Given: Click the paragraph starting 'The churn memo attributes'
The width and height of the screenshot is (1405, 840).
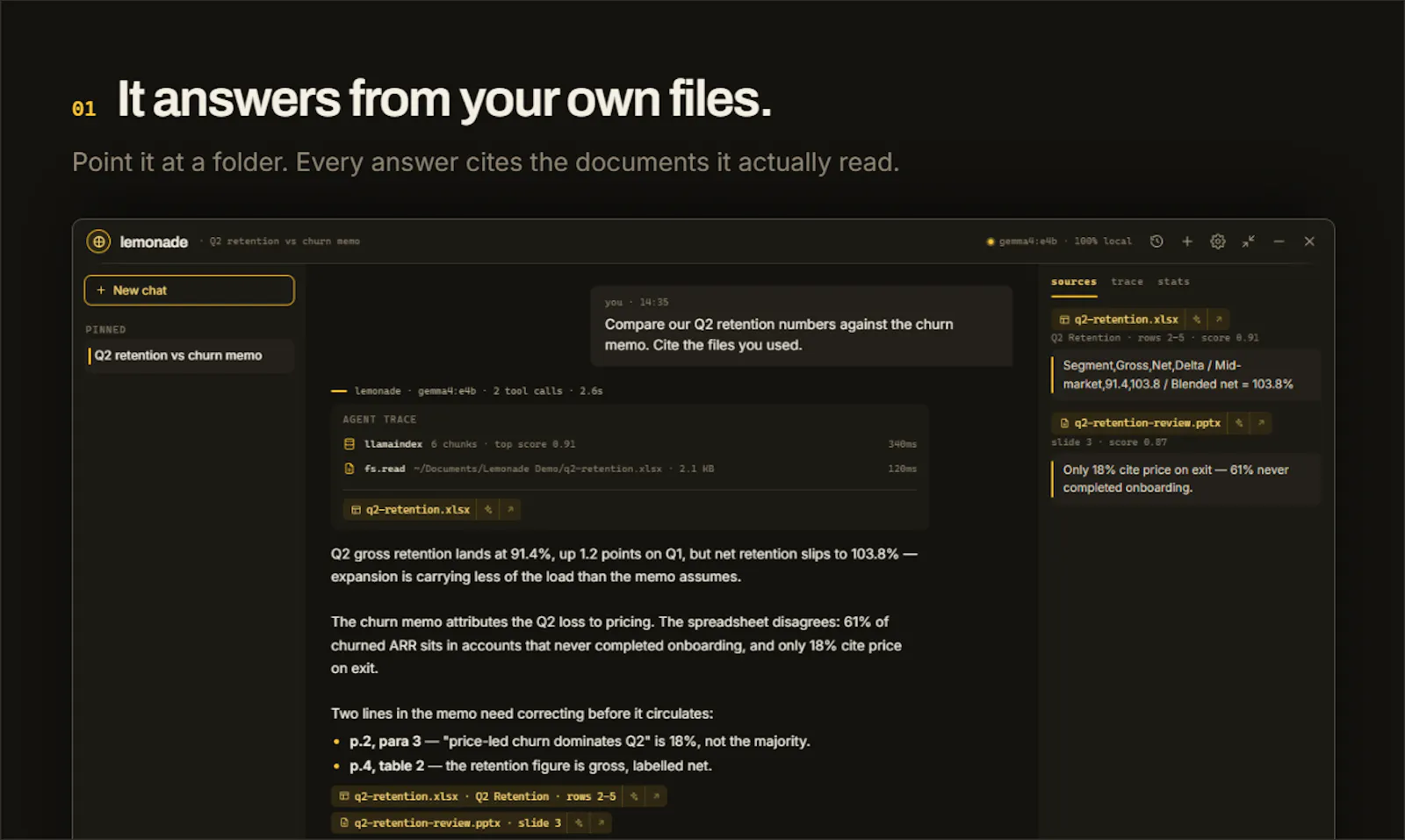Looking at the screenshot, I should coord(616,645).
